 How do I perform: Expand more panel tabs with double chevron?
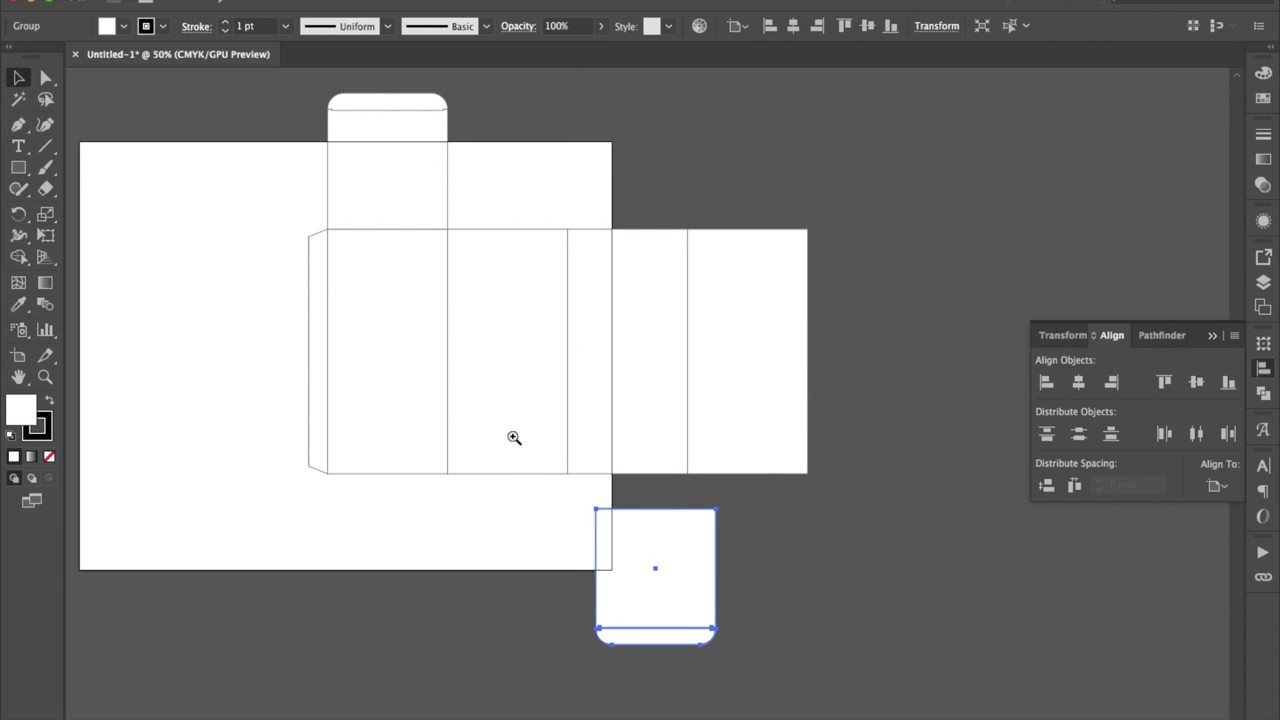(x=1212, y=336)
